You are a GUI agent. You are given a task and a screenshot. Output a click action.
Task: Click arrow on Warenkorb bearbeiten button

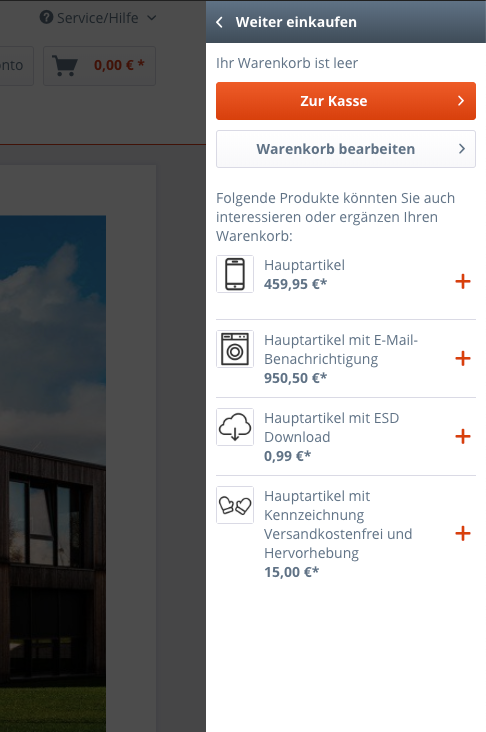(462, 149)
